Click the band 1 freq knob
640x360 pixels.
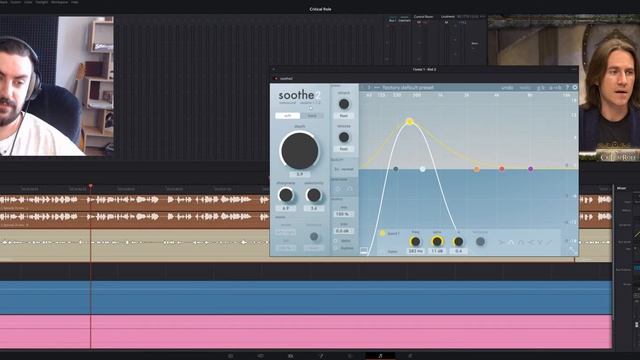point(415,242)
